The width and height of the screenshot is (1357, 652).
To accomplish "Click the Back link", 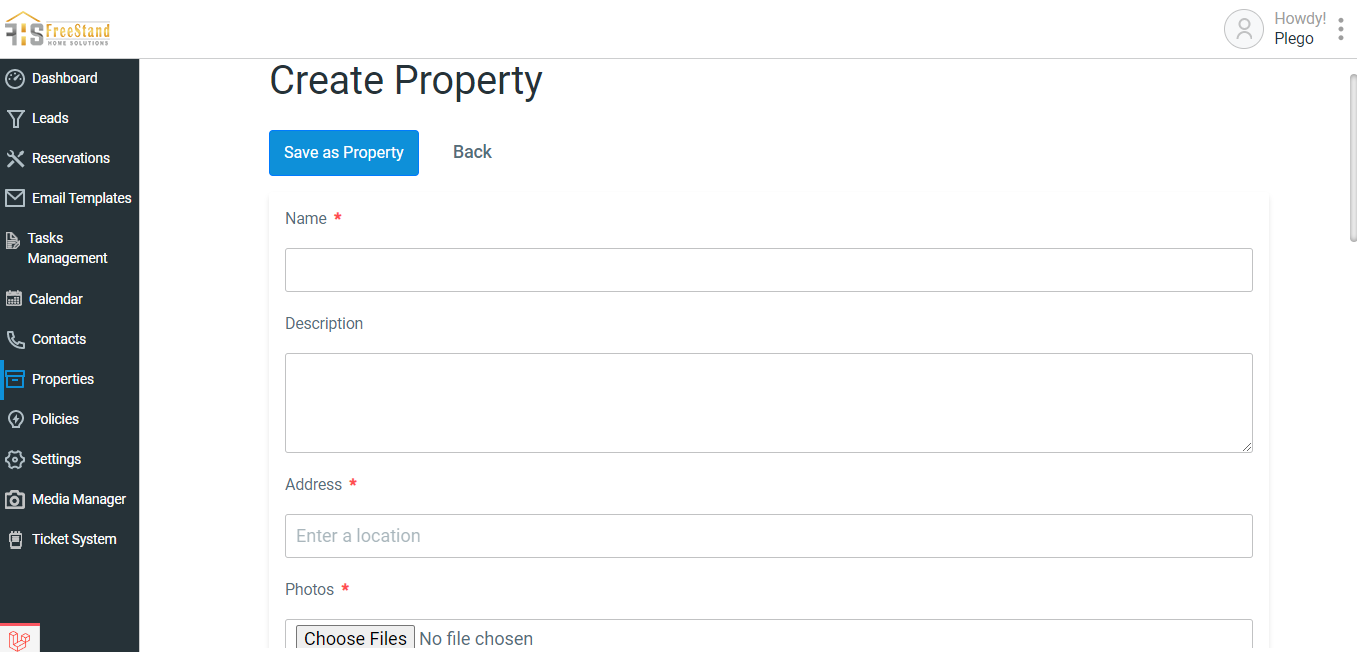I will pyautogui.click(x=472, y=152).
